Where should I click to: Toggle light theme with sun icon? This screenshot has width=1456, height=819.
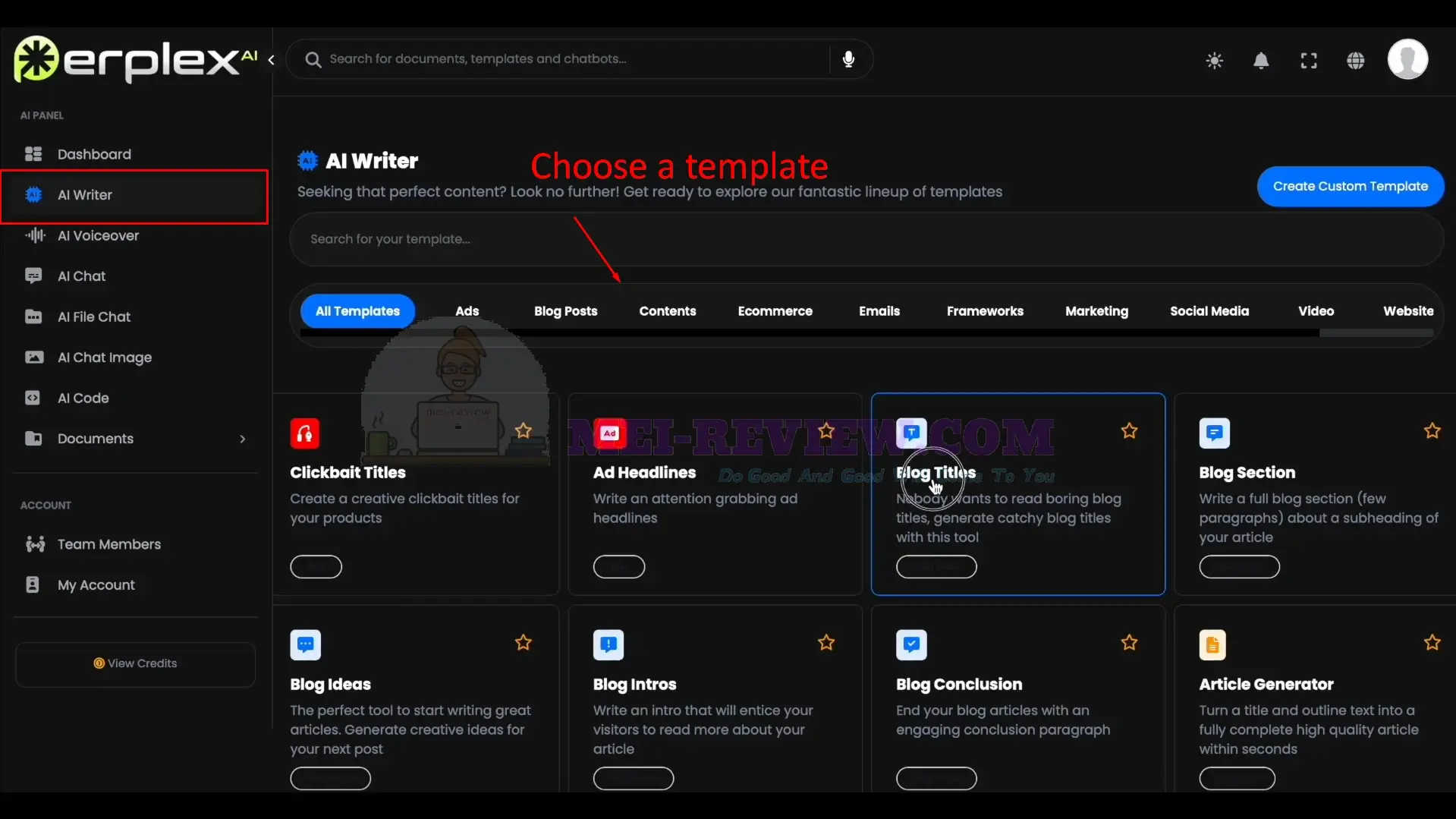coord(1214,61)
